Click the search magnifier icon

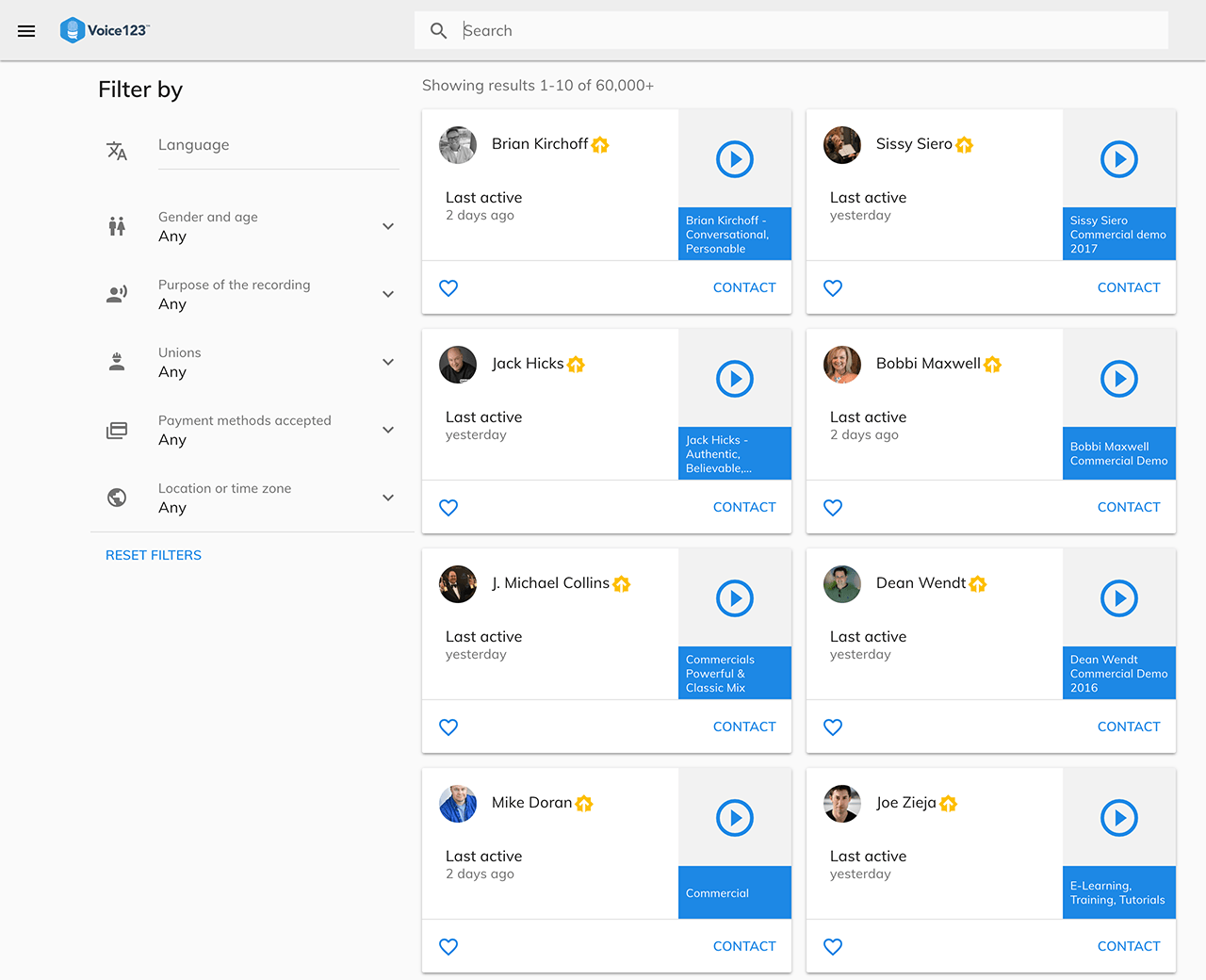[x=438, y=31]
